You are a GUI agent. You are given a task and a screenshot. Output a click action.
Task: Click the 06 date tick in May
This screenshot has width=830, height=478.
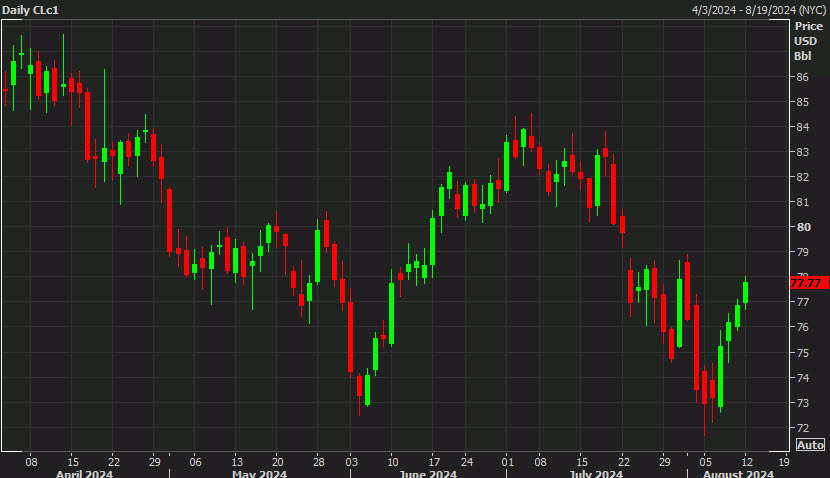pos(195,462)
